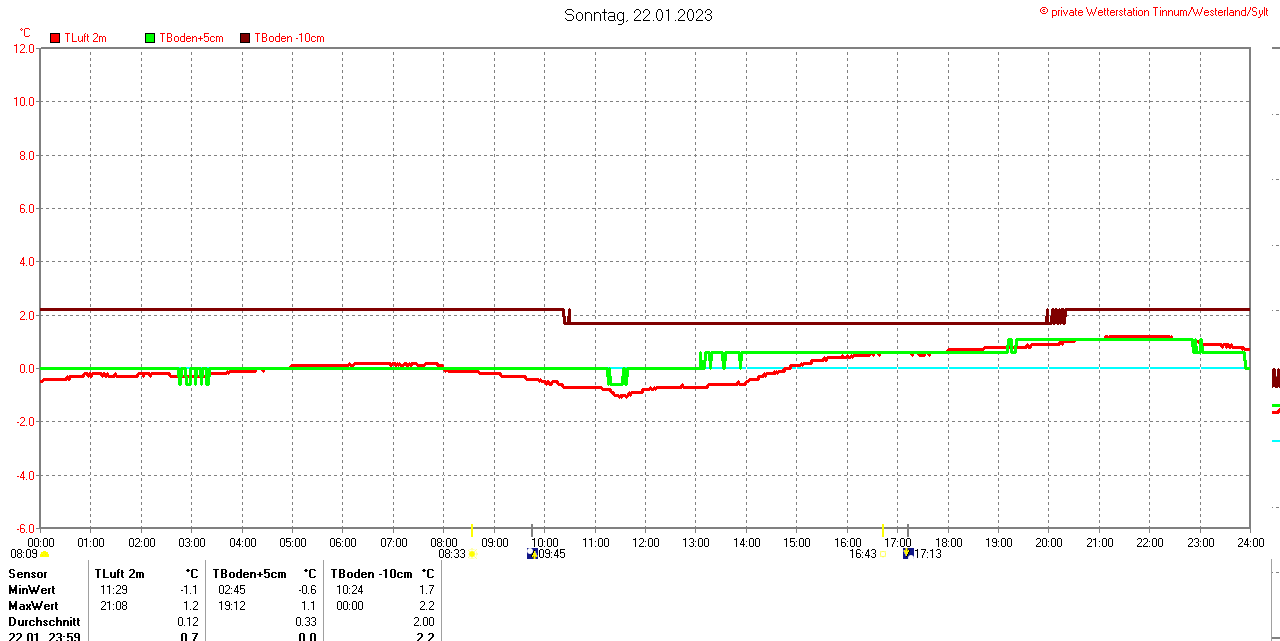Click the blue moon icon beside 17:13
1280x641 pixels.
point(907,553)
